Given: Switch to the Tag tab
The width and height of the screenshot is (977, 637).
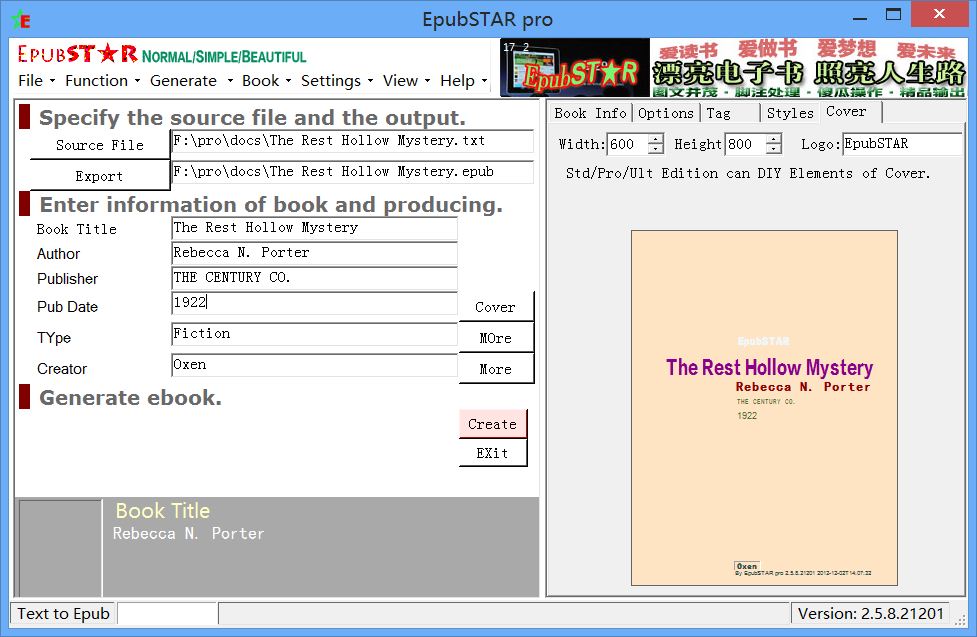Looking at the screenshot, I should [730, 113].
